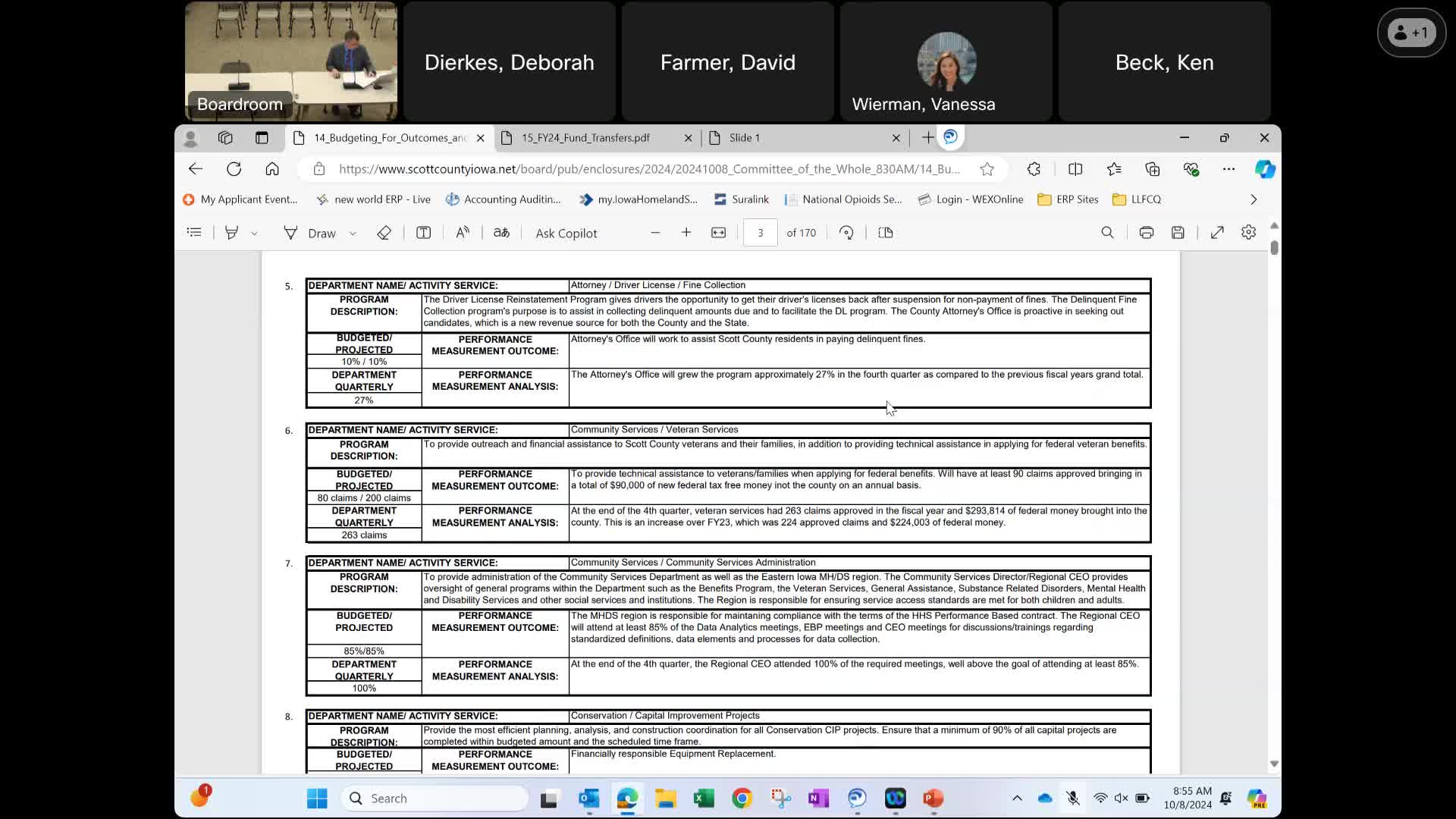1456x819 pixels.
Task: Click the address bar URL
Action: pyautogui.click(x=649, y=169)
